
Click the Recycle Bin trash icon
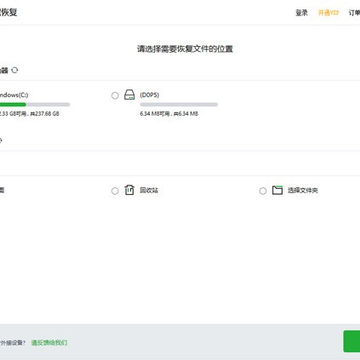pos(129,190)
